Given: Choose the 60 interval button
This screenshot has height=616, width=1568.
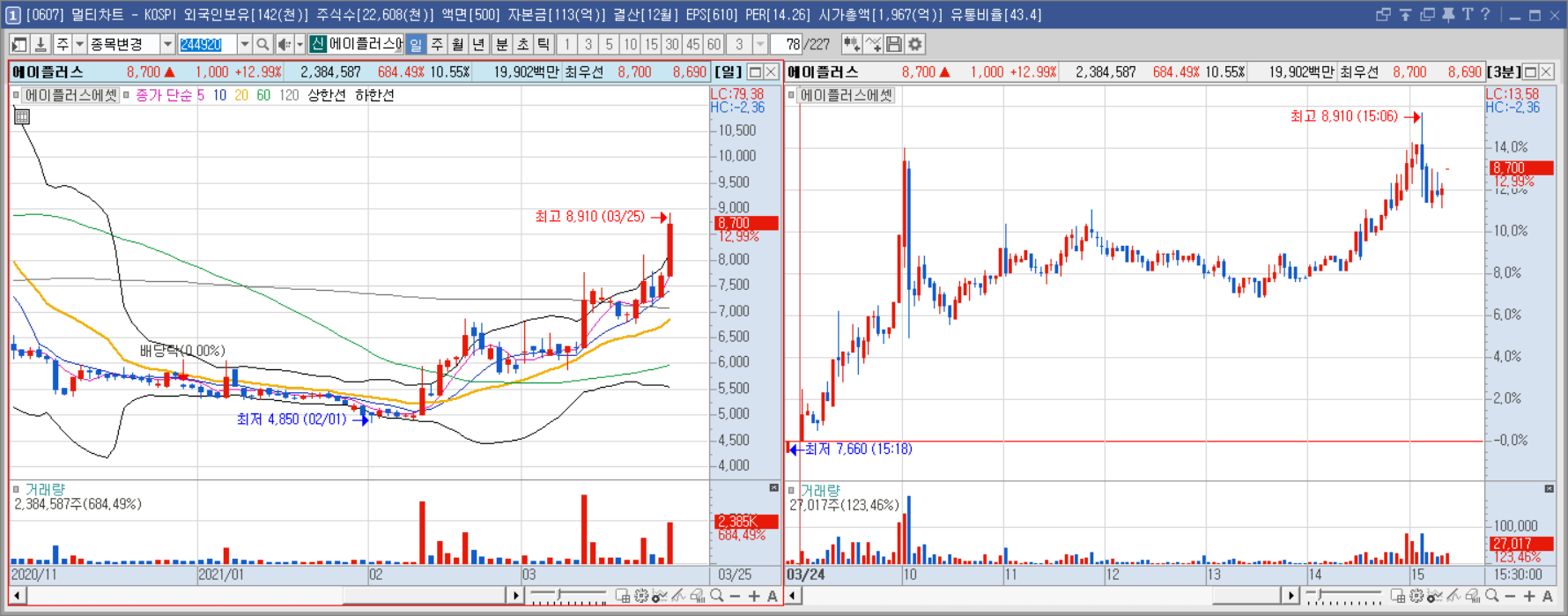Looking at the screenshot, I should tap(714, 44).
